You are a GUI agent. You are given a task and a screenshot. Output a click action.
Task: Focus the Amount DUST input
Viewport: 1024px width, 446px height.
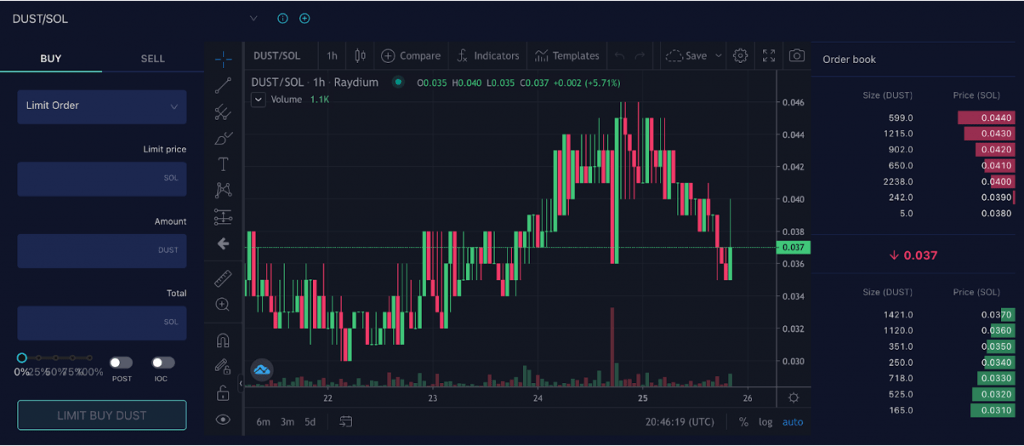click(102, 251)
